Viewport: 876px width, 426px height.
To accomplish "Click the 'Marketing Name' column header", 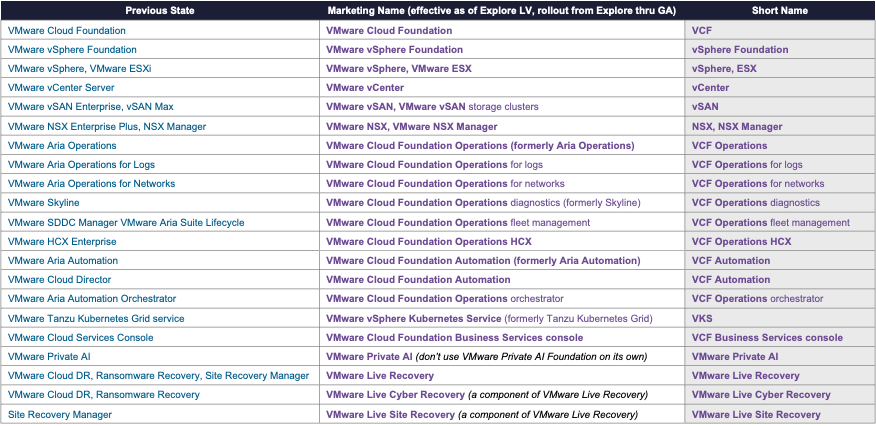I will (x=502, y=11).
